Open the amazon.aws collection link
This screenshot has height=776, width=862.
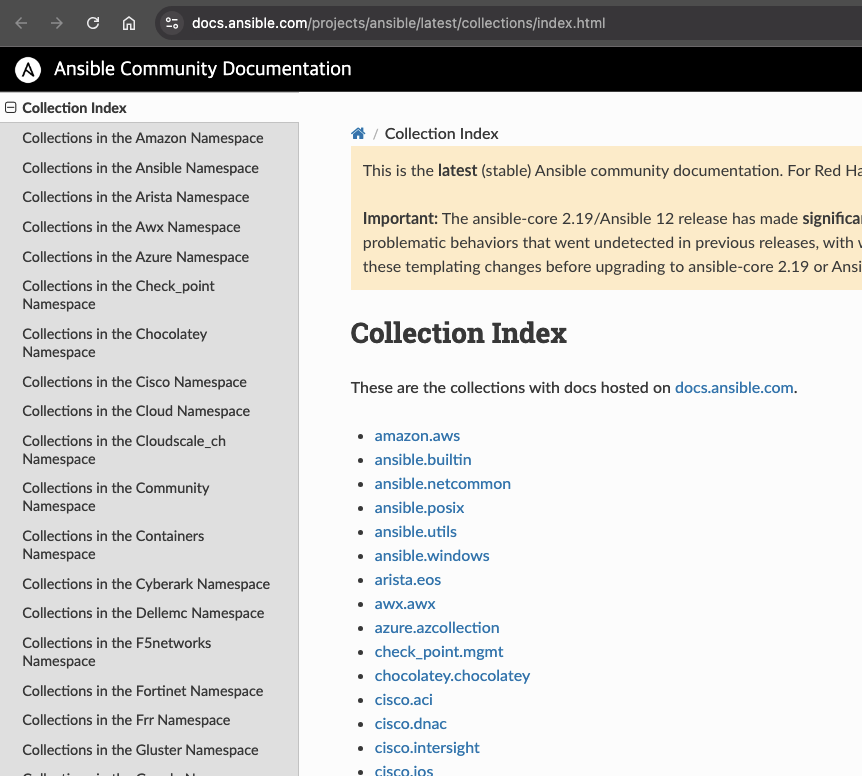coord(417,436)
